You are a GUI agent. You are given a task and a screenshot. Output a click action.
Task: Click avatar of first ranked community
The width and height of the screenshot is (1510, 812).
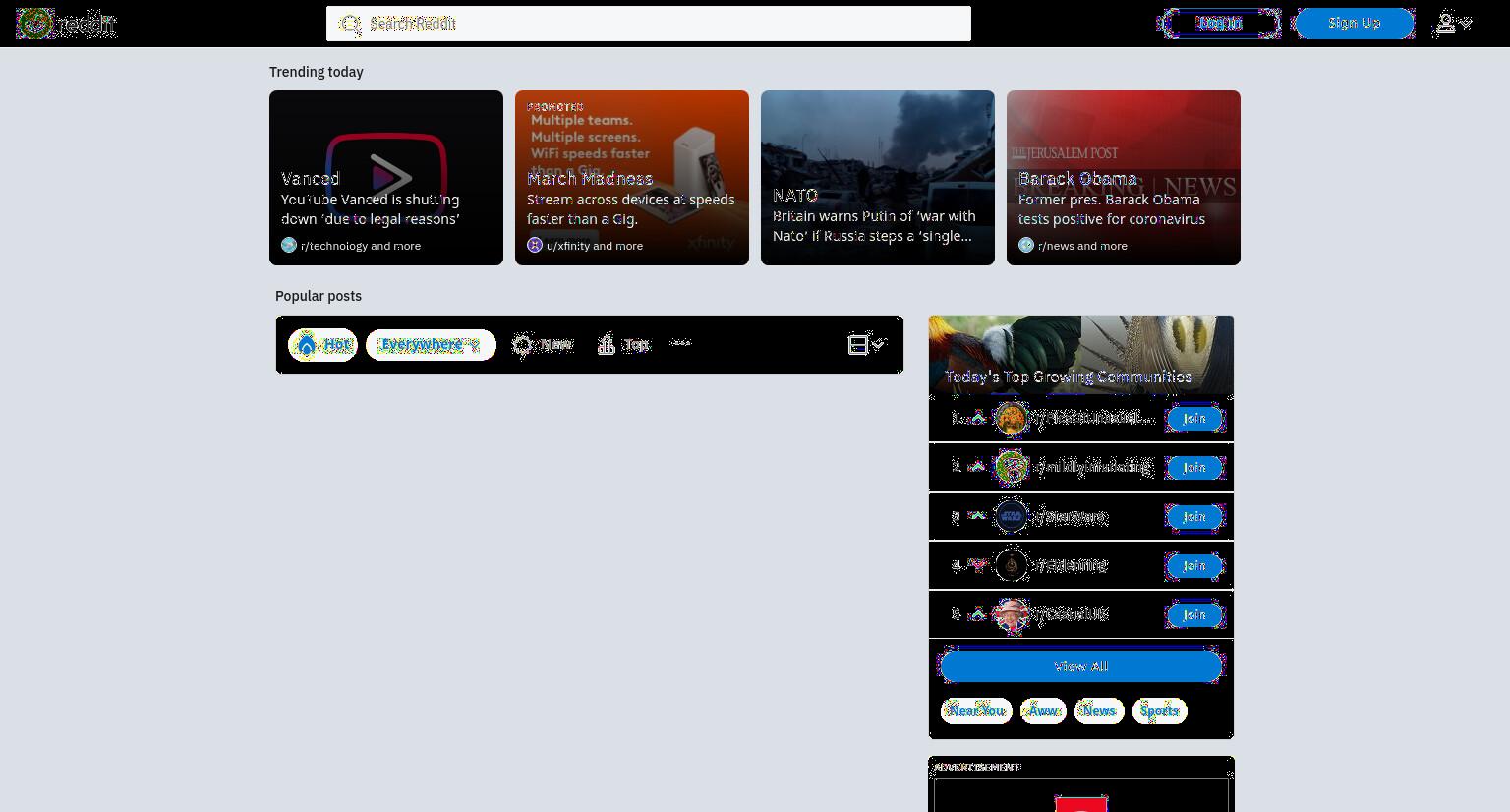pyautogui.click(x=1011, y=418)
